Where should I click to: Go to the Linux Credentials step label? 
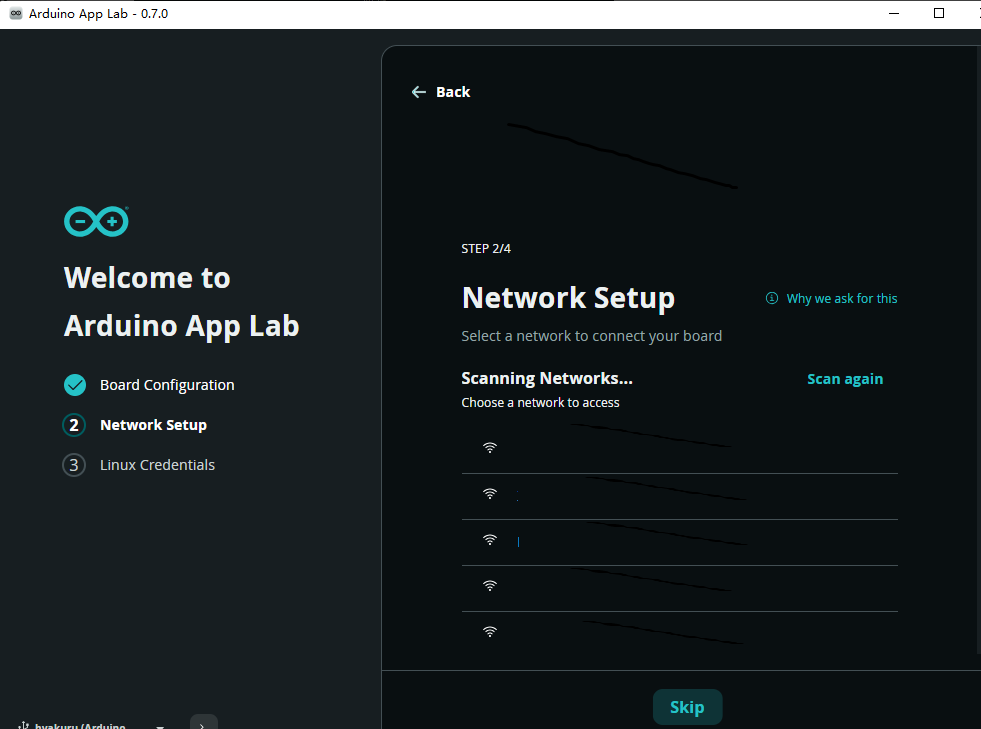(158, 465)
